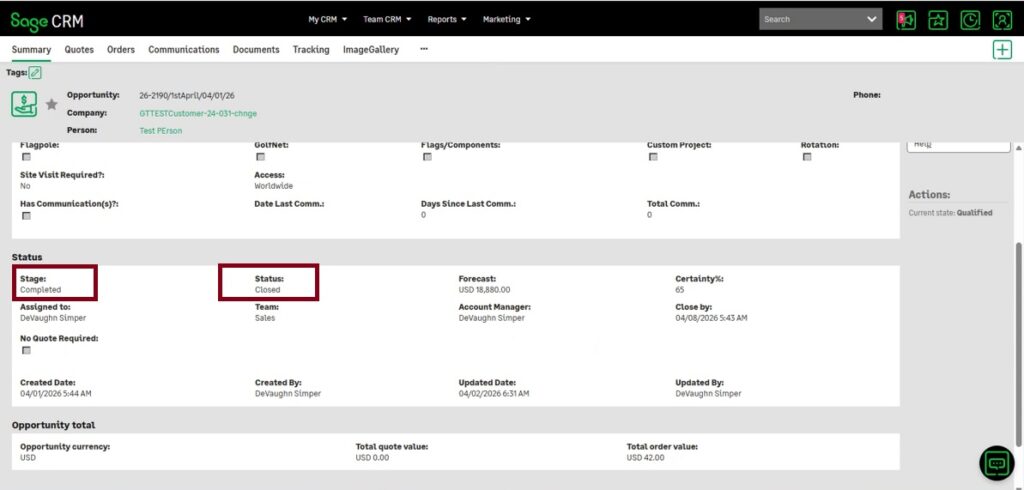The image size is (1024, 490).
Task: Click the notifications icon with red badge
Action: coord(906,19)
